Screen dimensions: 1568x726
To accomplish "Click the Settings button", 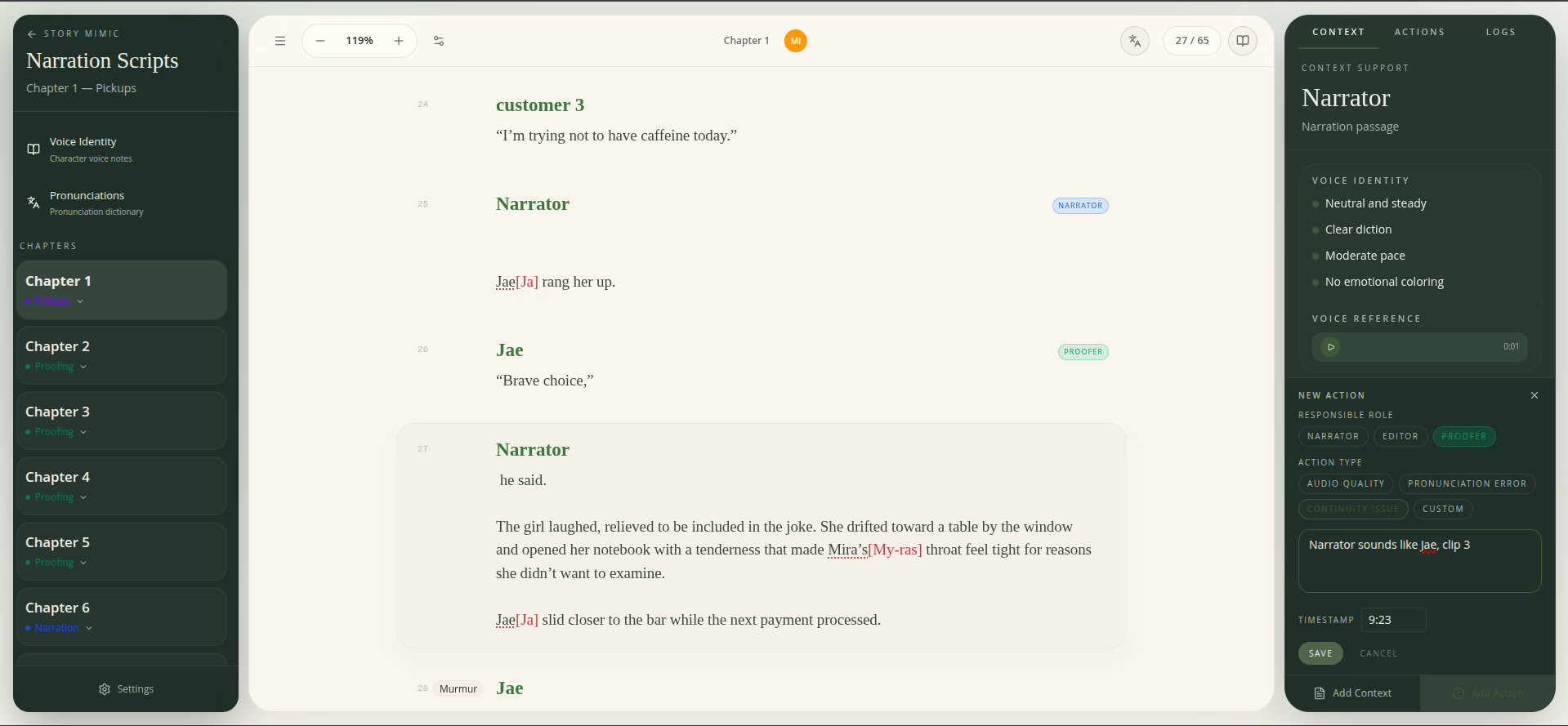I will (x=126, y=689).
